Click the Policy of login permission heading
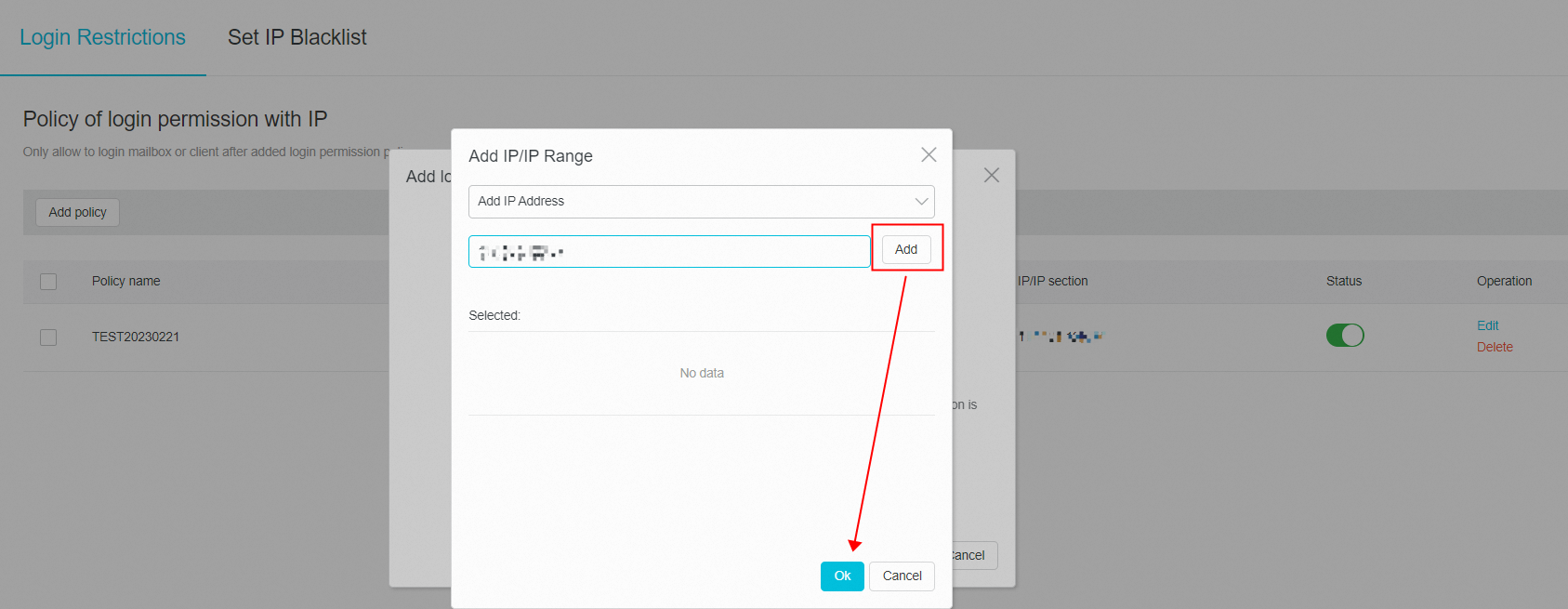The width and height of the screenshot is (1568, 609). pyautogui.click(x=176, y=119)
